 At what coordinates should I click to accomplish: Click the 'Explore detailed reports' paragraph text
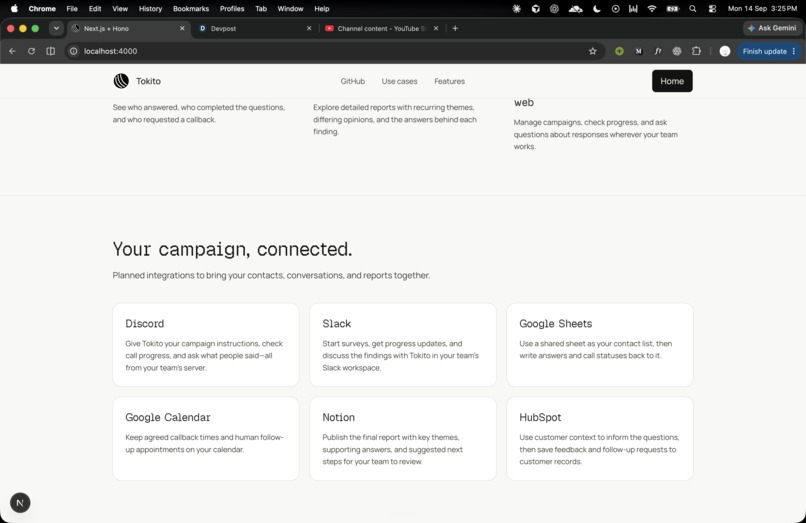click(x=395, y=119)
